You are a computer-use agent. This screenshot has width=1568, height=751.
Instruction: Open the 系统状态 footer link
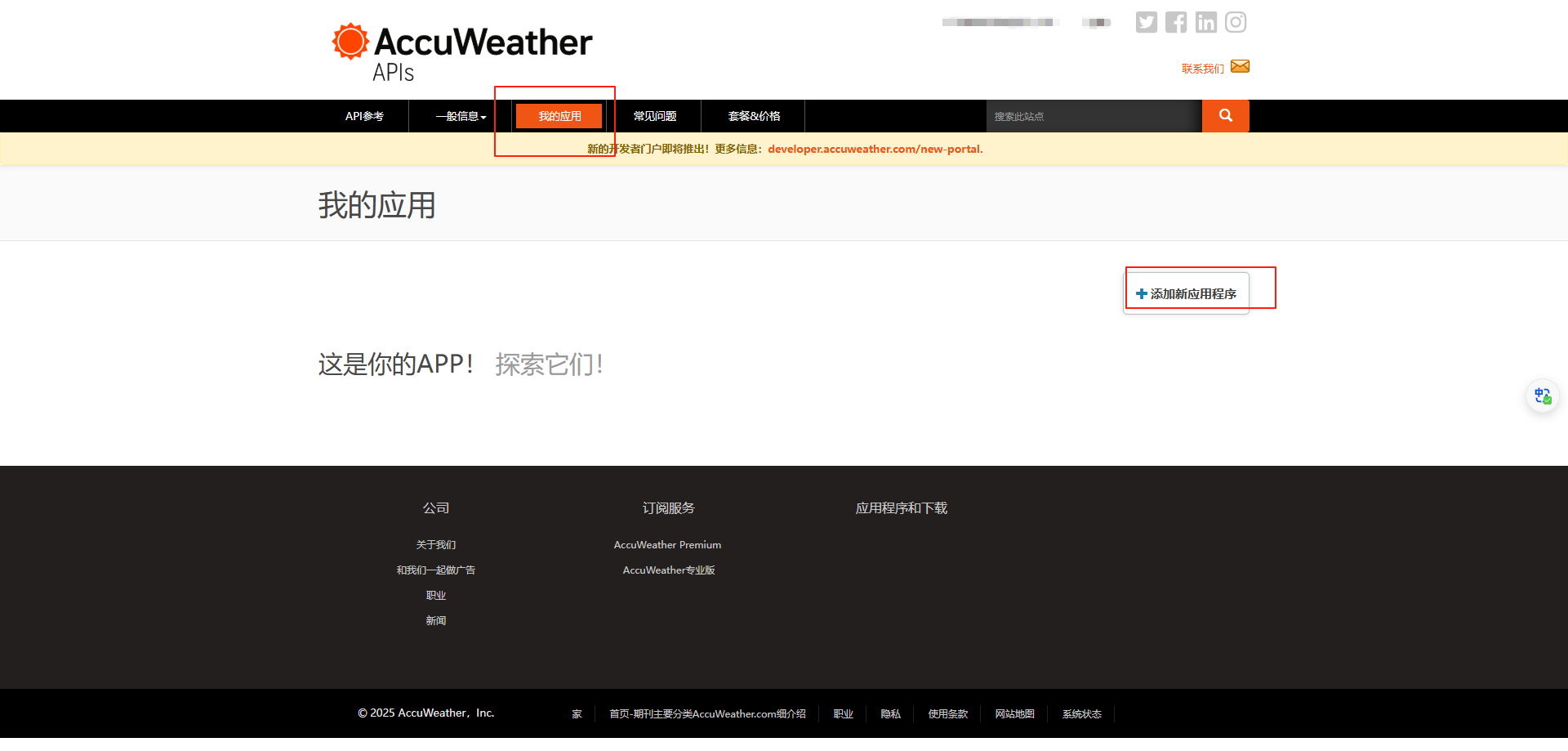1081,713
